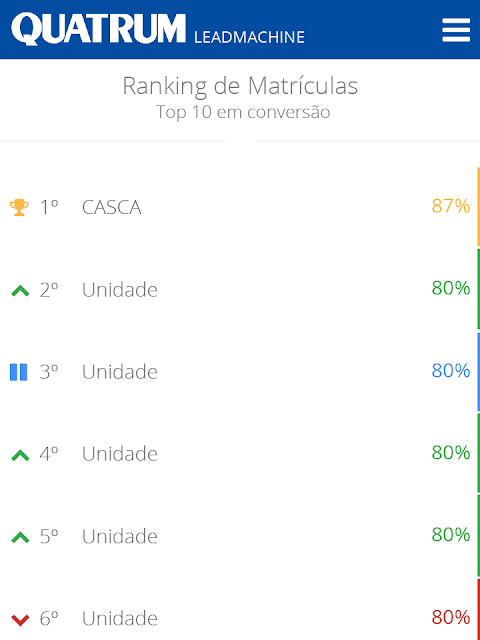Click the 1º rank position label
This screenshot has width=480, height=640.
click(x=49, y=207)
